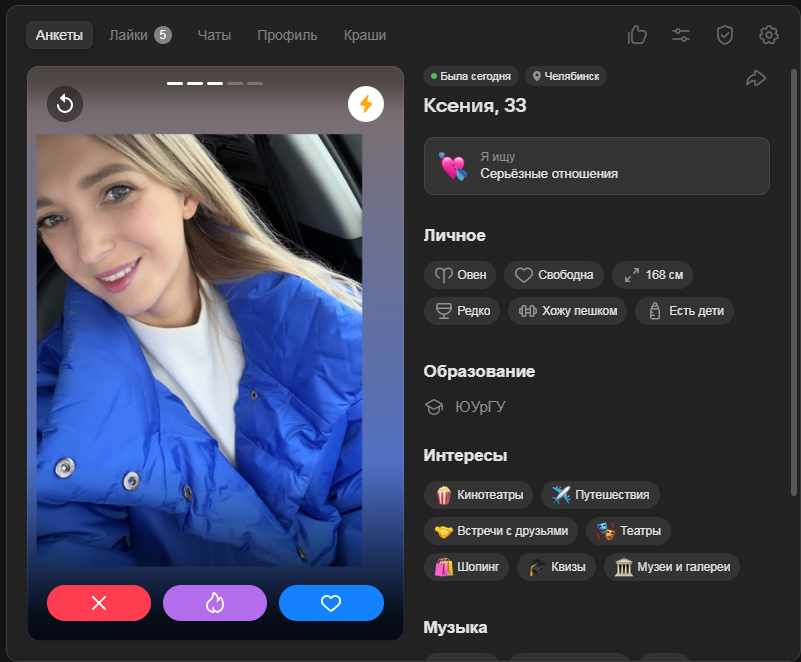
Task: Like profile with blue heart button
Action: 331,603
